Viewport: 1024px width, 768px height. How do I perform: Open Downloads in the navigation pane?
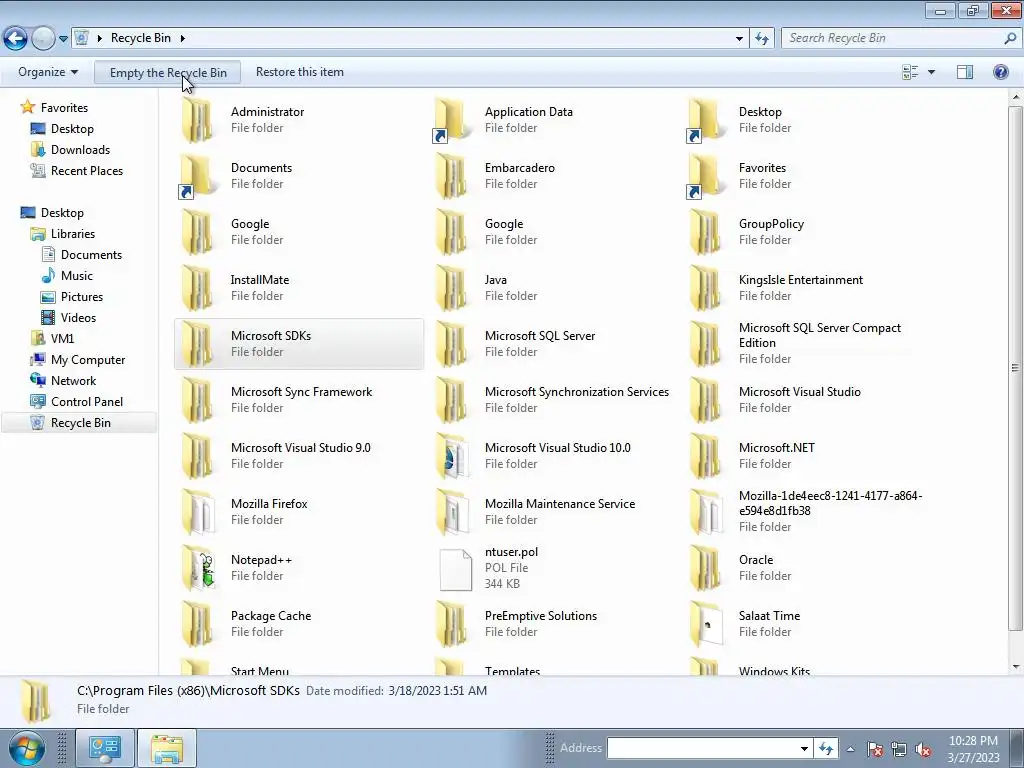point(80,150)
